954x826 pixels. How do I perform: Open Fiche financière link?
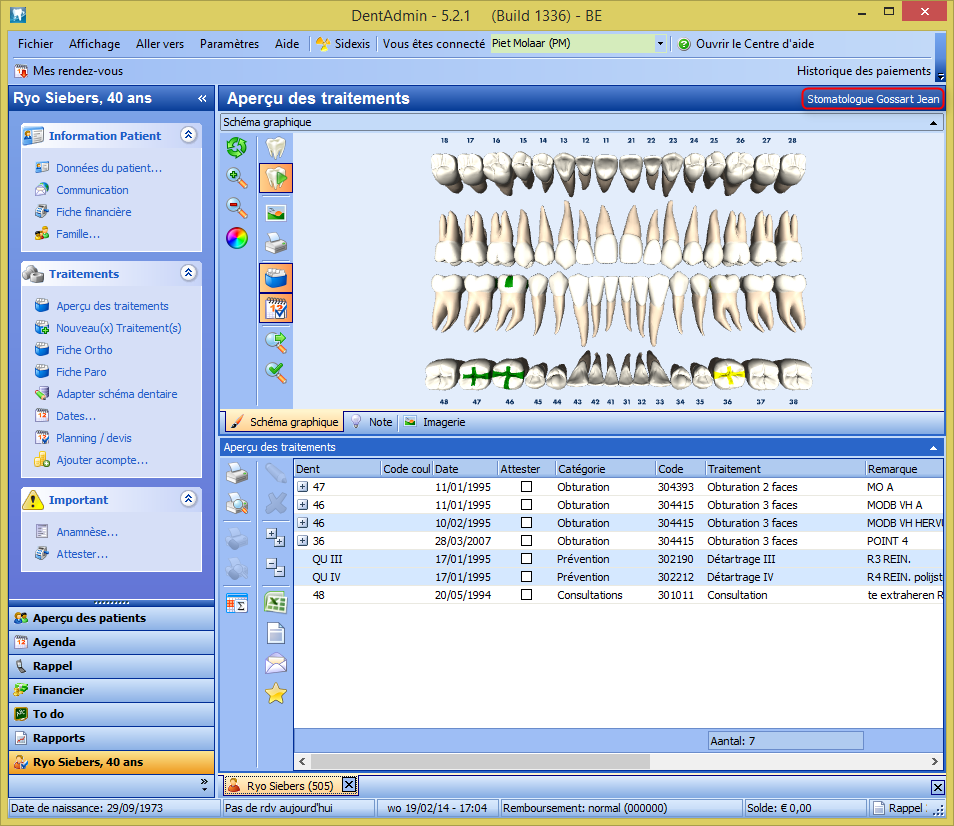coord(93,212)
